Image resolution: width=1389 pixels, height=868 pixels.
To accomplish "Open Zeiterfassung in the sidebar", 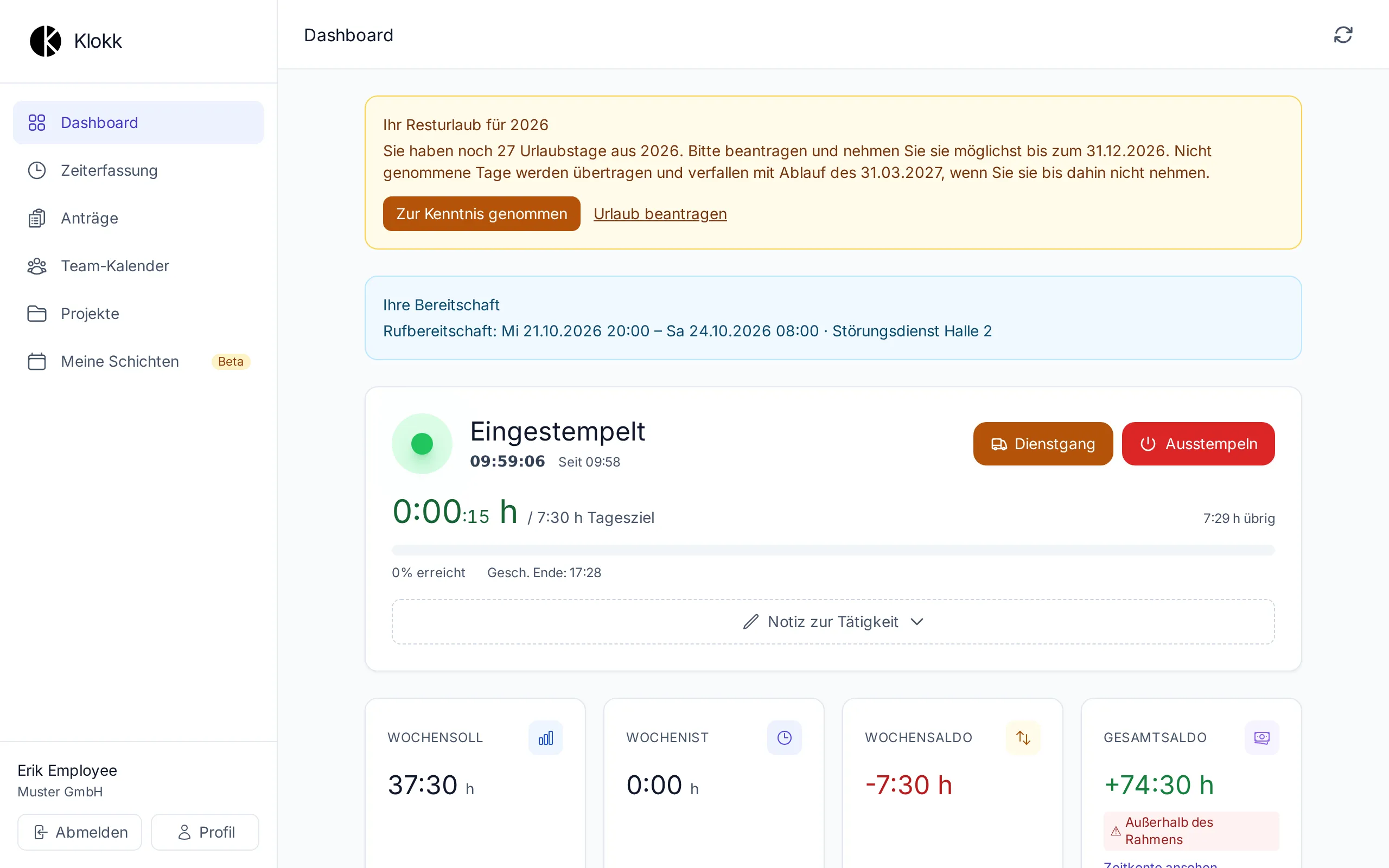I will click(138, 170).
